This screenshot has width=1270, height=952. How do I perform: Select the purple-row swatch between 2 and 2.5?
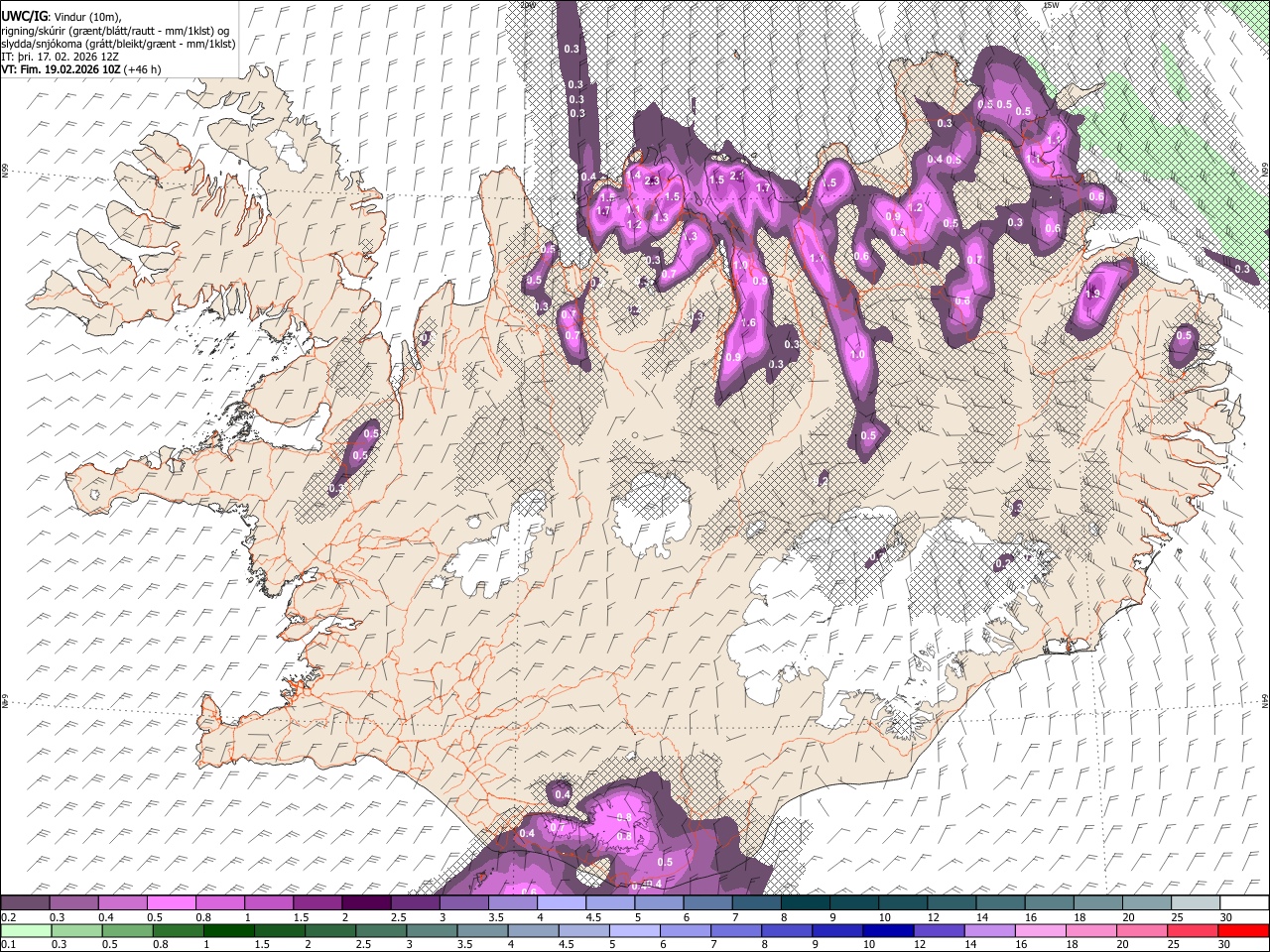(366, 902)
